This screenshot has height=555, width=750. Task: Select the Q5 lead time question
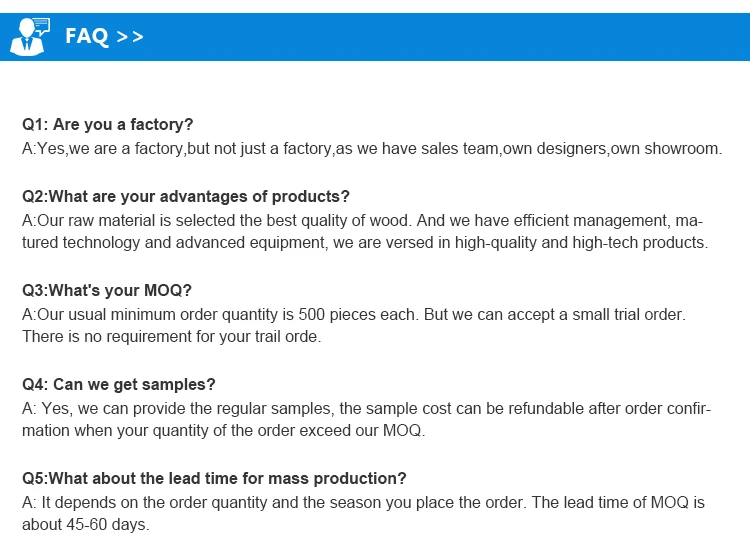click(x=214, y=478)
